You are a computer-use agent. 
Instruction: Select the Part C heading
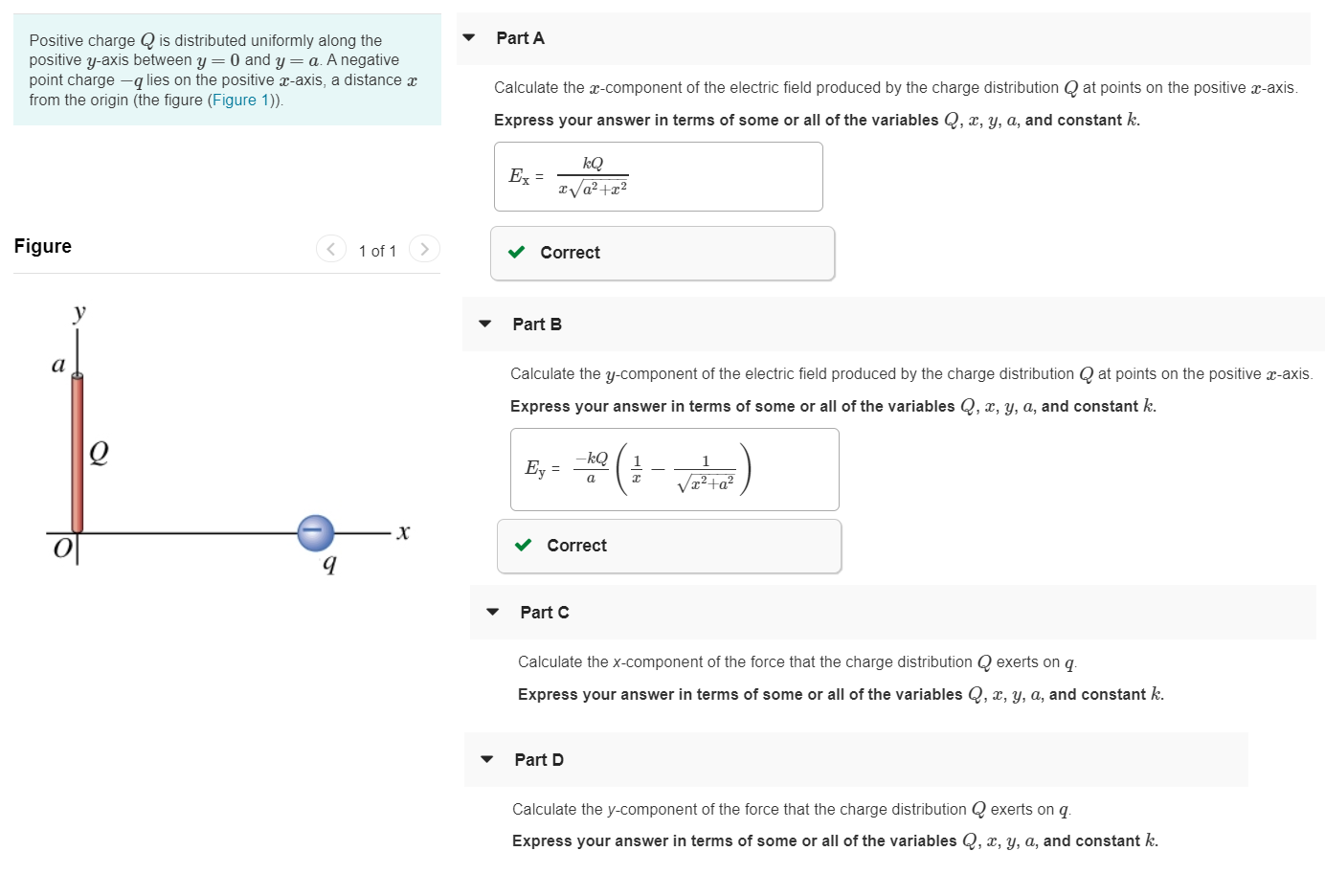[545, 613]
